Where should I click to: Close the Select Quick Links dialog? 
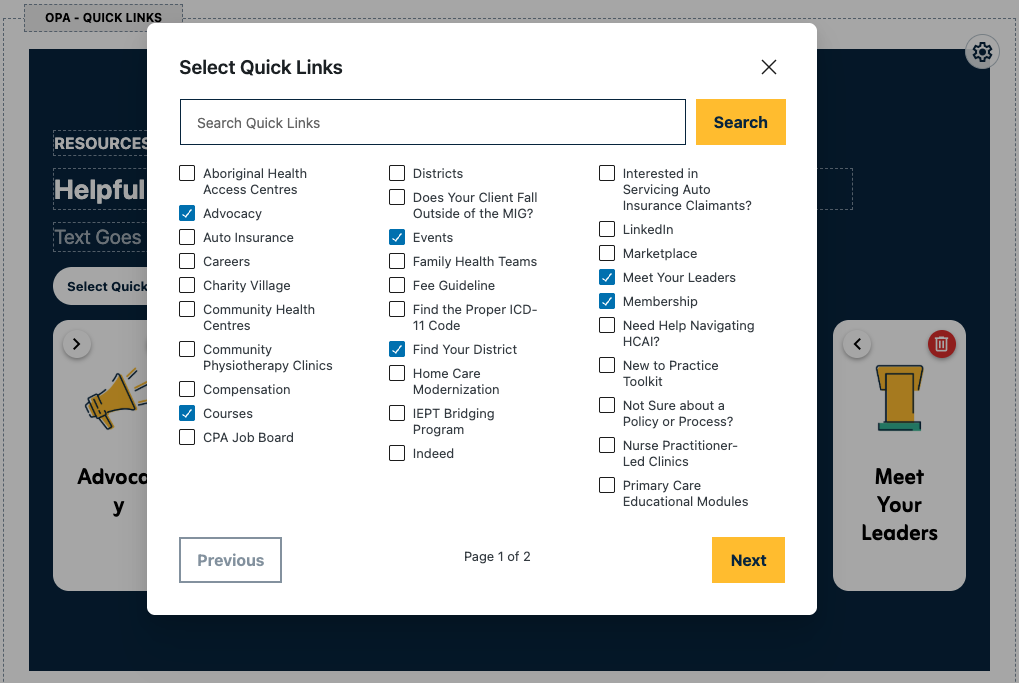point(768,67)
